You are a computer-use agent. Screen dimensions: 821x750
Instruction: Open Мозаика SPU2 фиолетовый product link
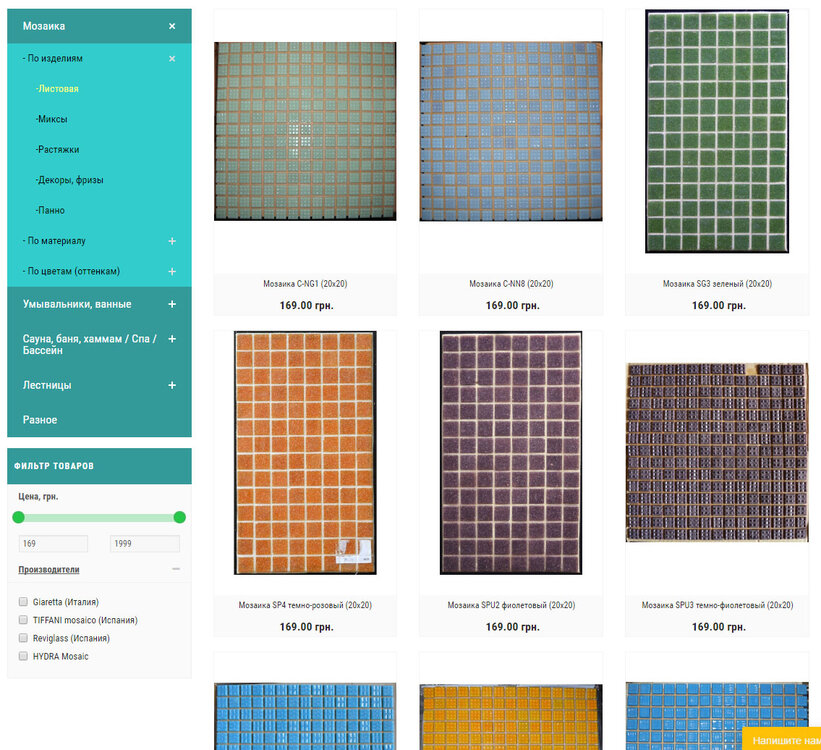click(x=511, y=605)
